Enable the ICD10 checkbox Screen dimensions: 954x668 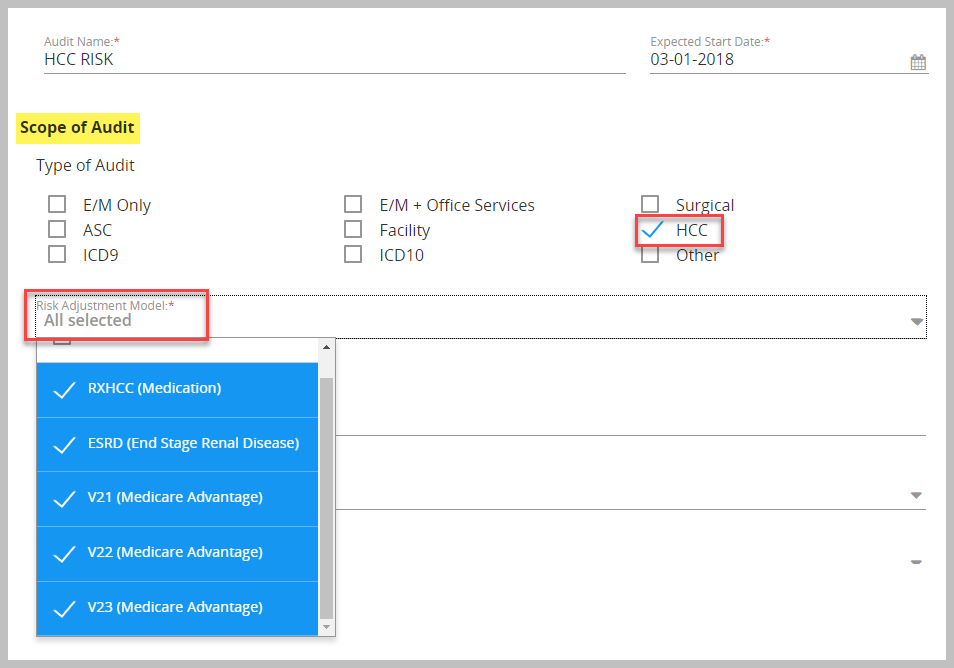(353, 255)
